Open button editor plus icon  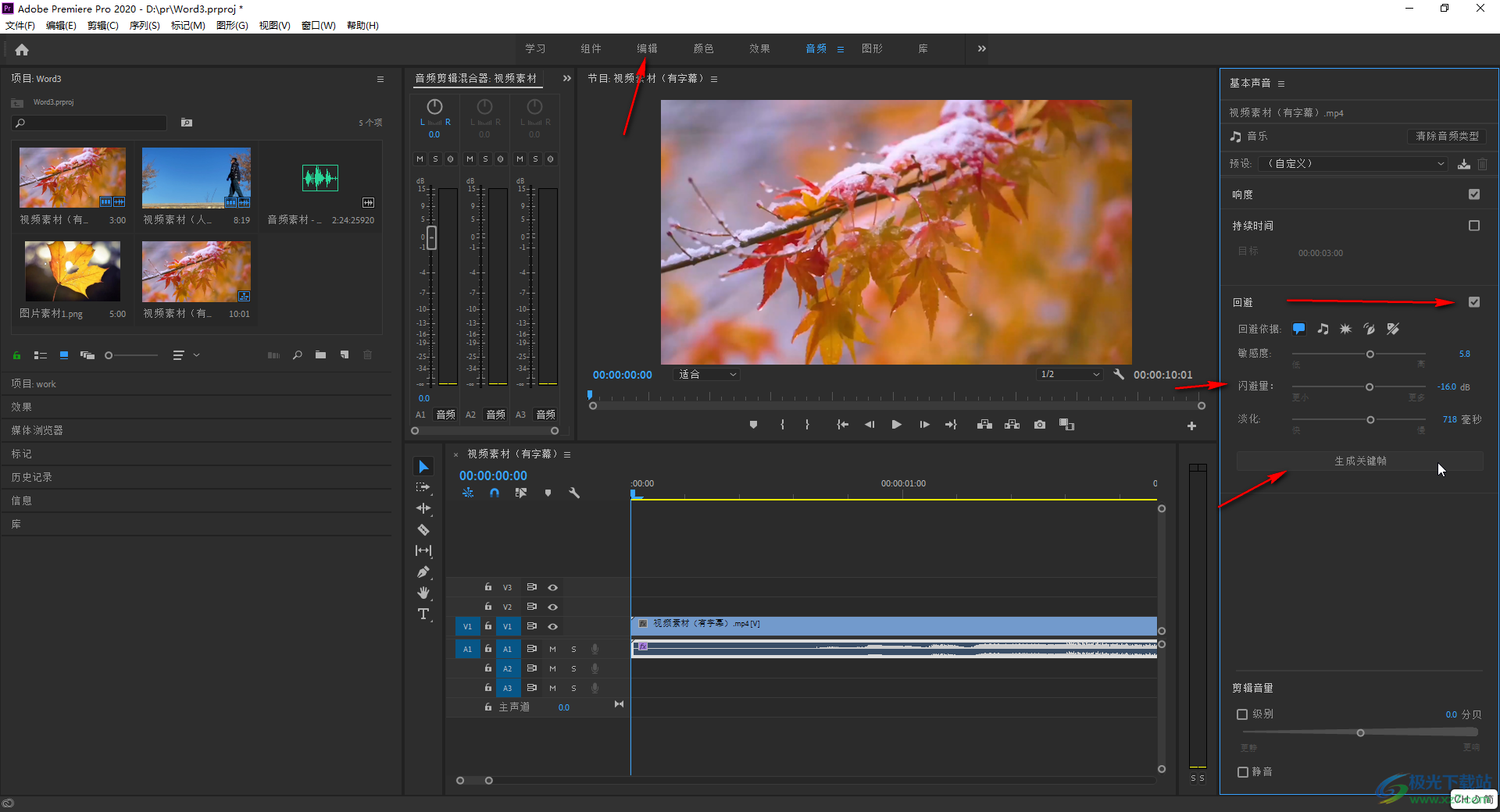[1191, 426]
